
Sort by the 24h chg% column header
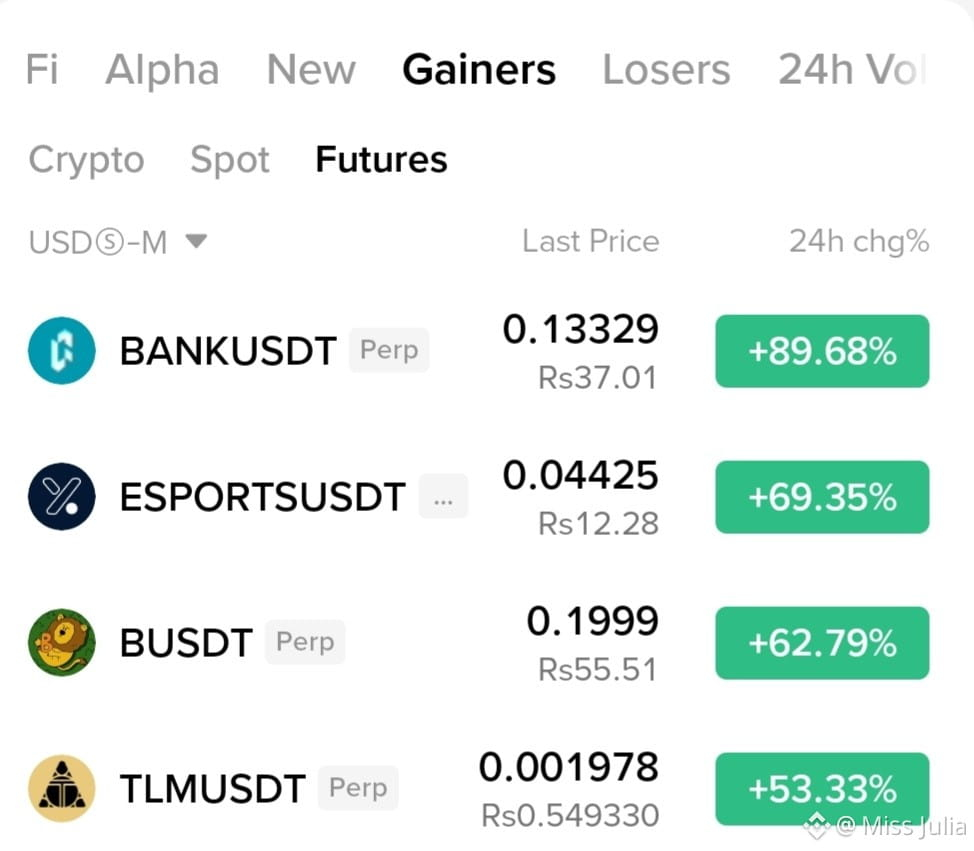click(x=859, y=241)
